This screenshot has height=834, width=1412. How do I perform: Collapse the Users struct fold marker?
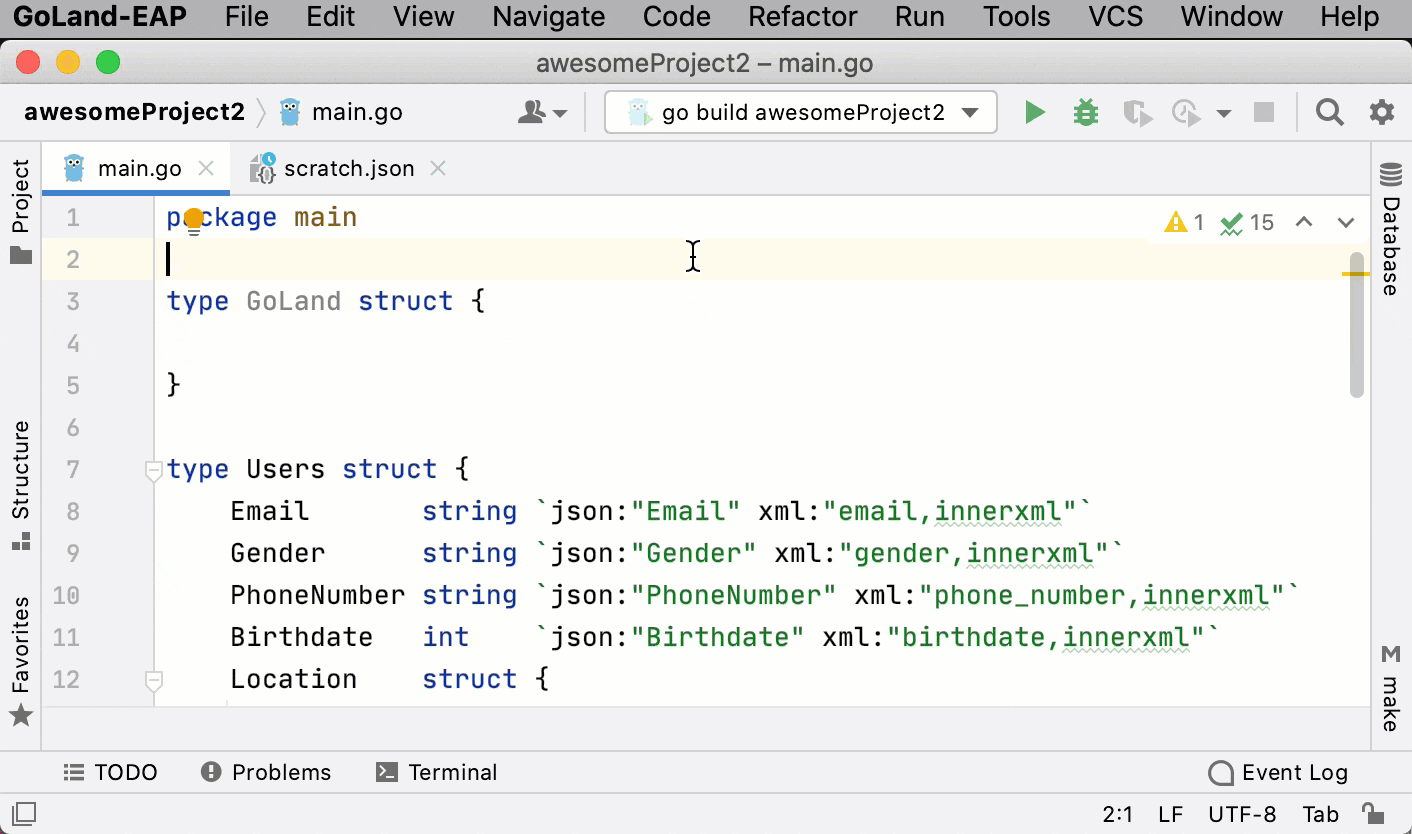(x=154, y=470)
